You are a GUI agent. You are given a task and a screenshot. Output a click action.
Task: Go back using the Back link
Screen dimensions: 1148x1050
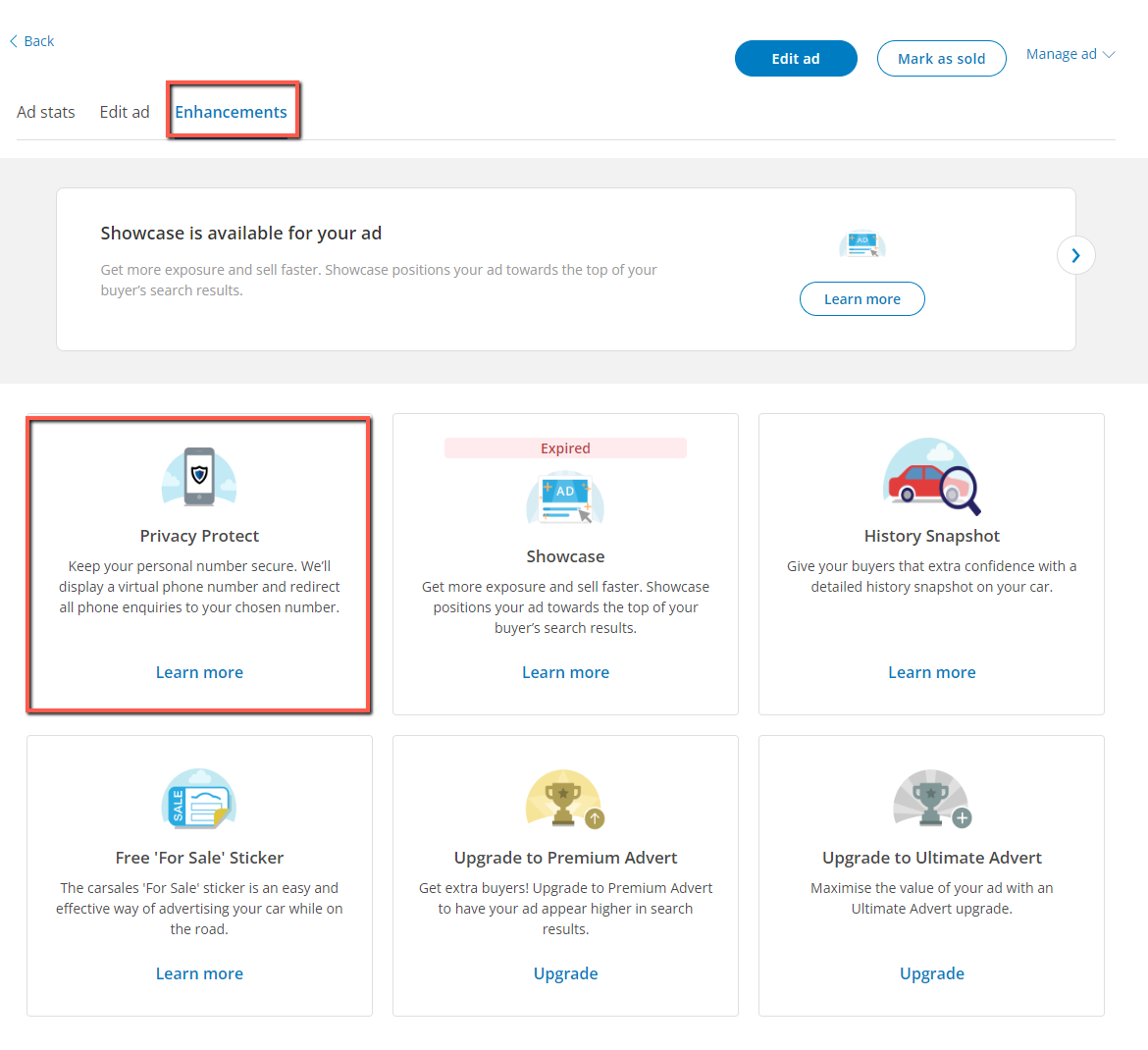31,41
